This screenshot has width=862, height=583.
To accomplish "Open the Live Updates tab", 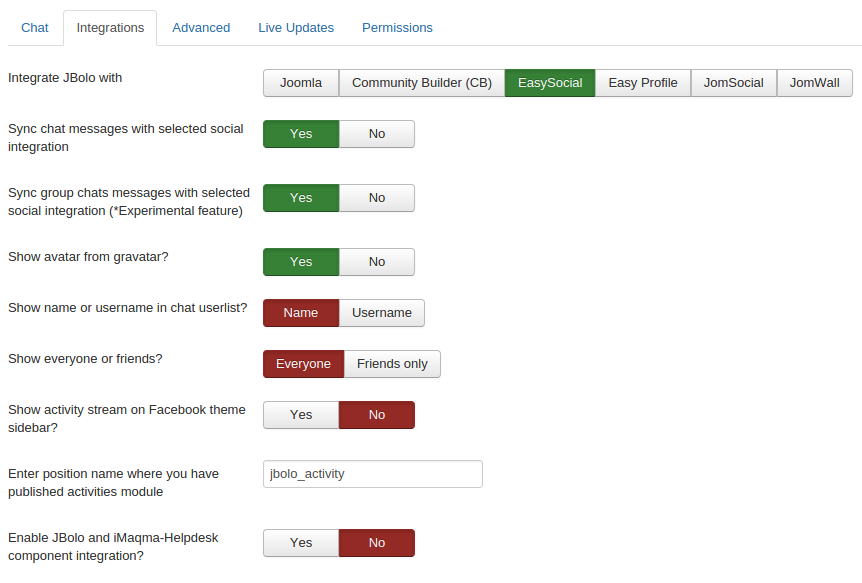I will coord(296,28).
